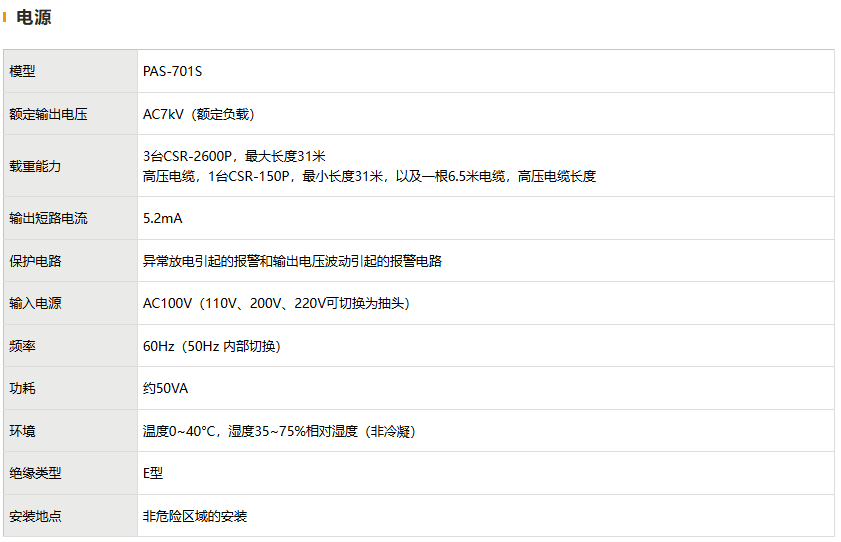Image resolution: width=841 pixels, height=542 pixels.
Task: Click the 非危险区域的安装 value
Action: (x=195, y=516)
